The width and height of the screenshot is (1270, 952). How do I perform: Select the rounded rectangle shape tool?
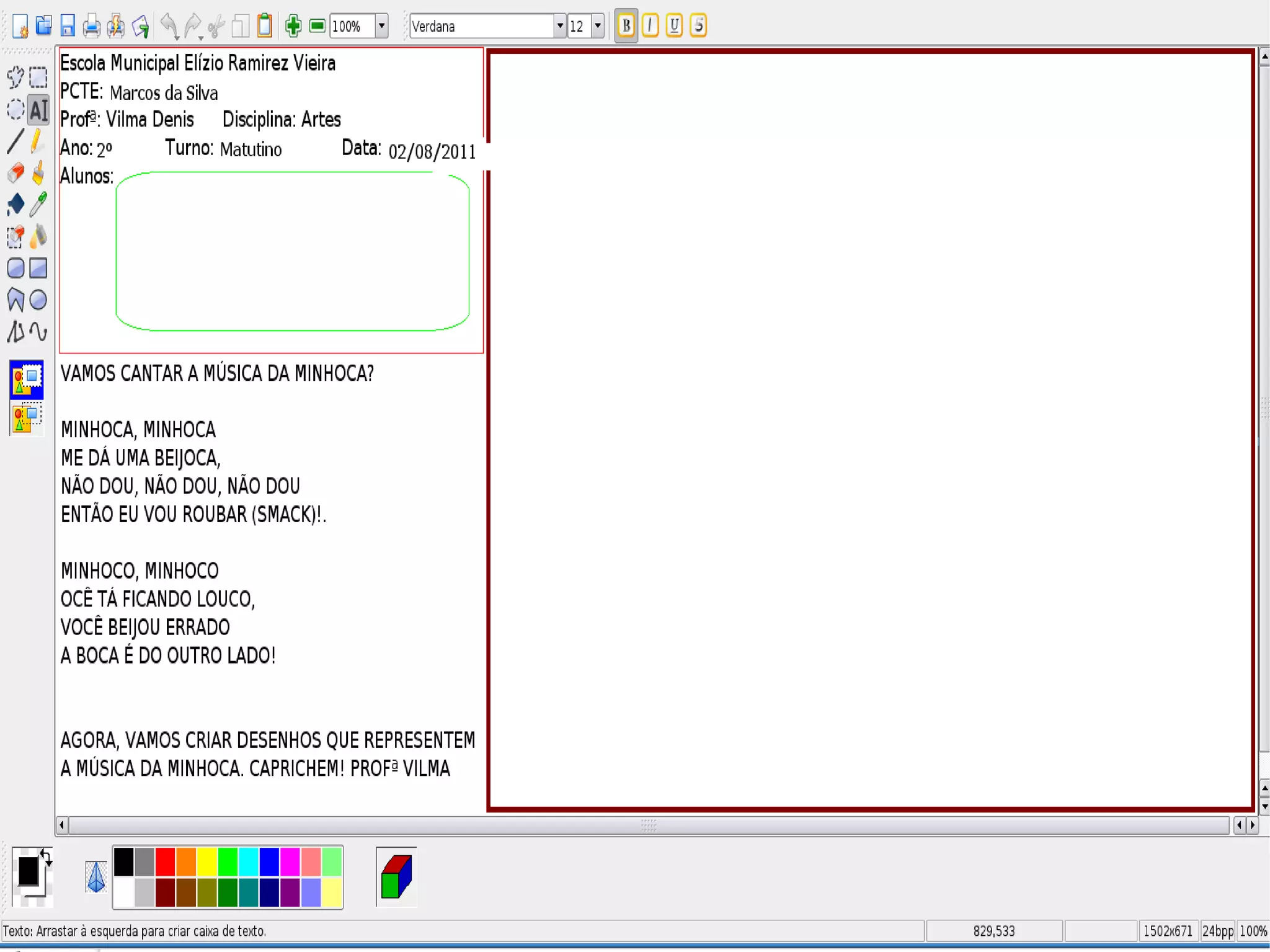tap(15, 269)
